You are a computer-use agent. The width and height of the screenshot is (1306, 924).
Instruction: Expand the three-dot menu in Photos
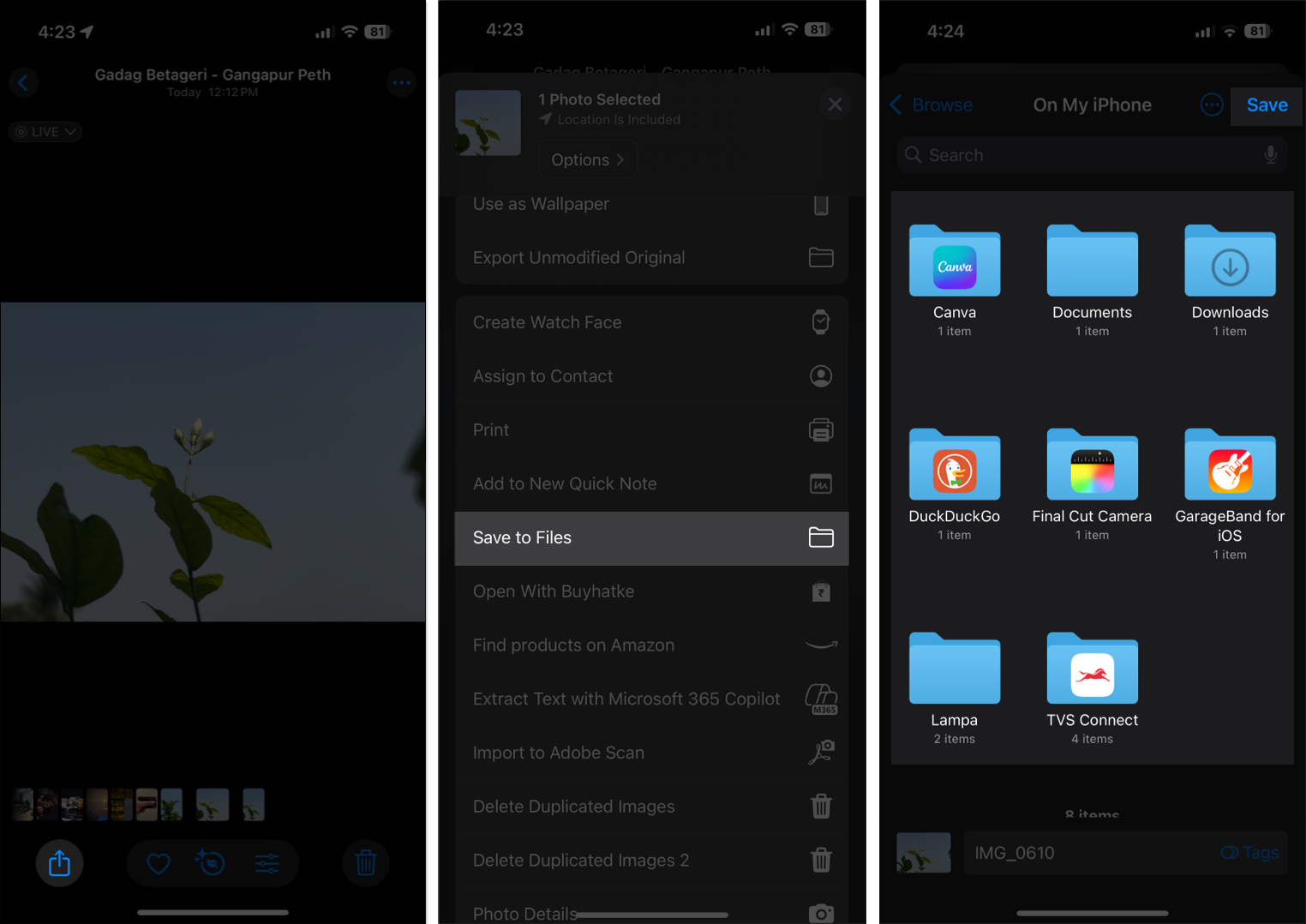point(401,82)
